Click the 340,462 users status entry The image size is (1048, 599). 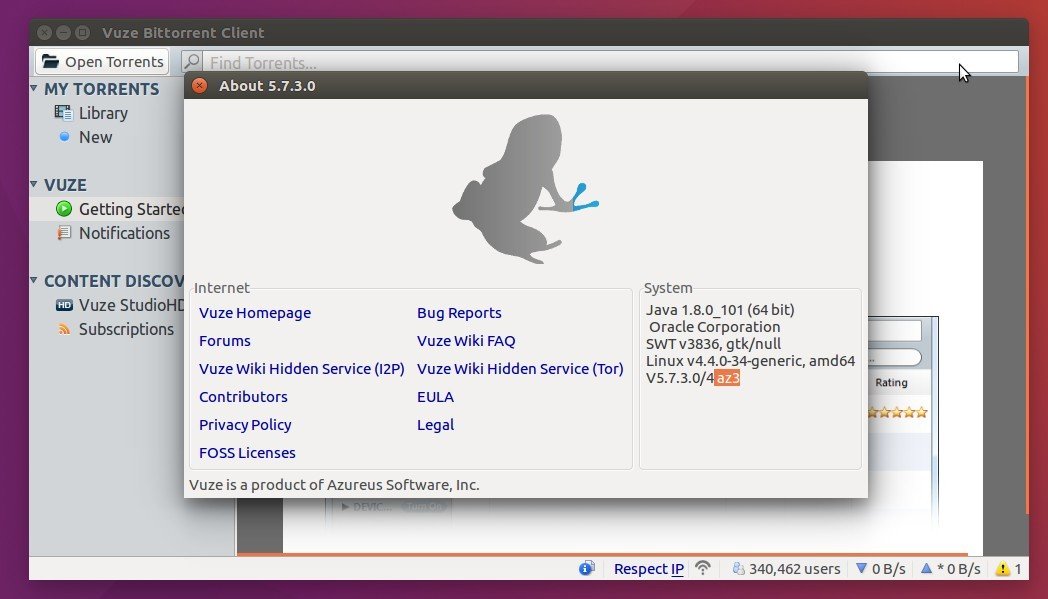click(x=786, y=569)
